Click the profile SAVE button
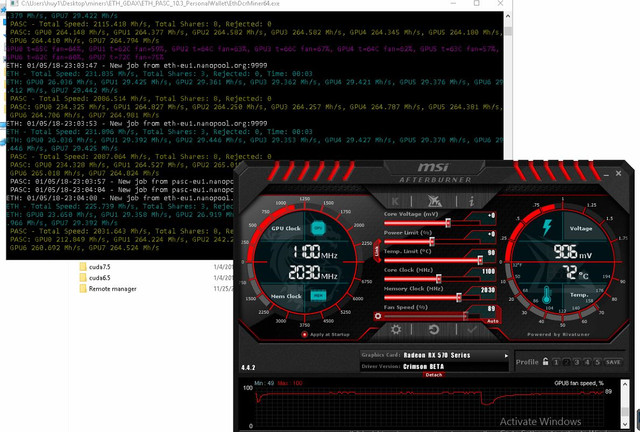The image size is (640, 432). 613,362
